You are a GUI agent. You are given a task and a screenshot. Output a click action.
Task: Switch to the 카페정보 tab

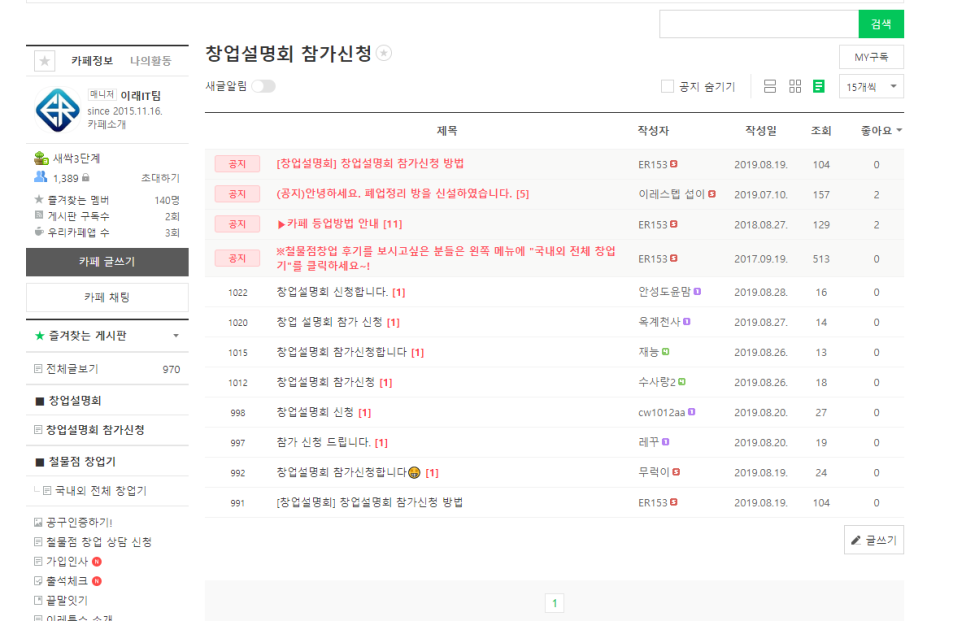(92, 61)
